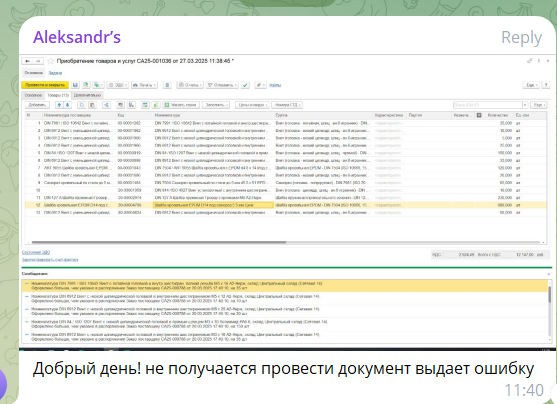Click the paste rows icon

click(92, 105)
